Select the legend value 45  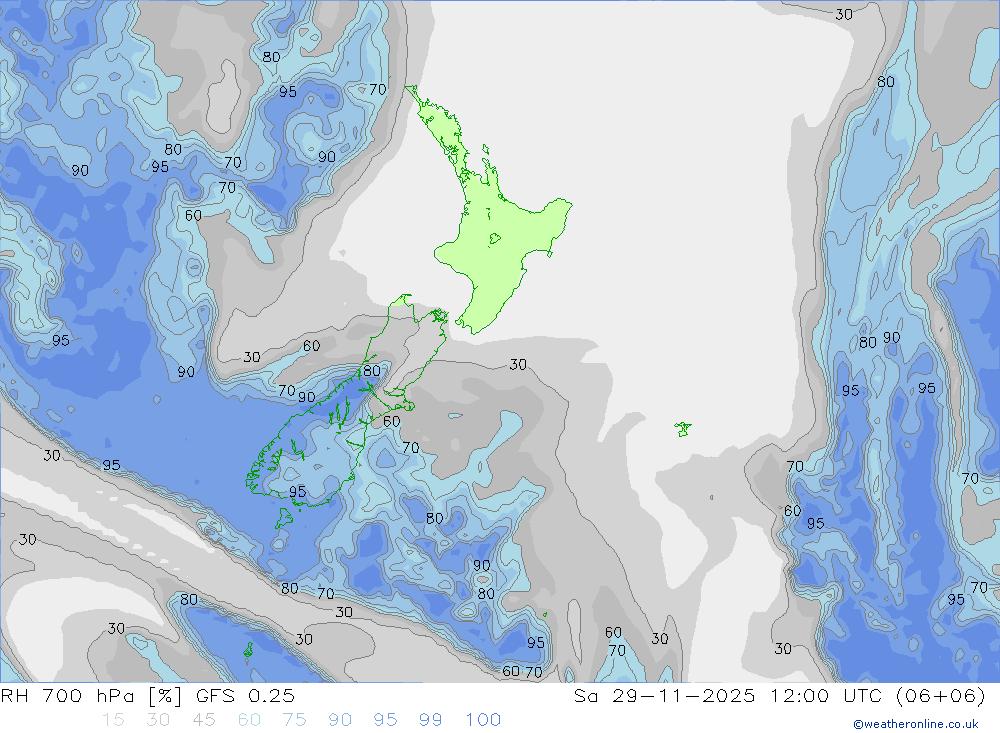point(204,720)
